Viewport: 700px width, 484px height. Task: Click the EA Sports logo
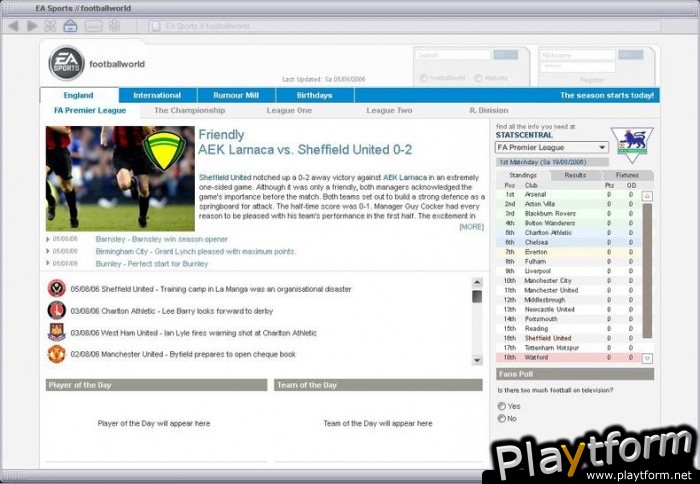point(67,63)
